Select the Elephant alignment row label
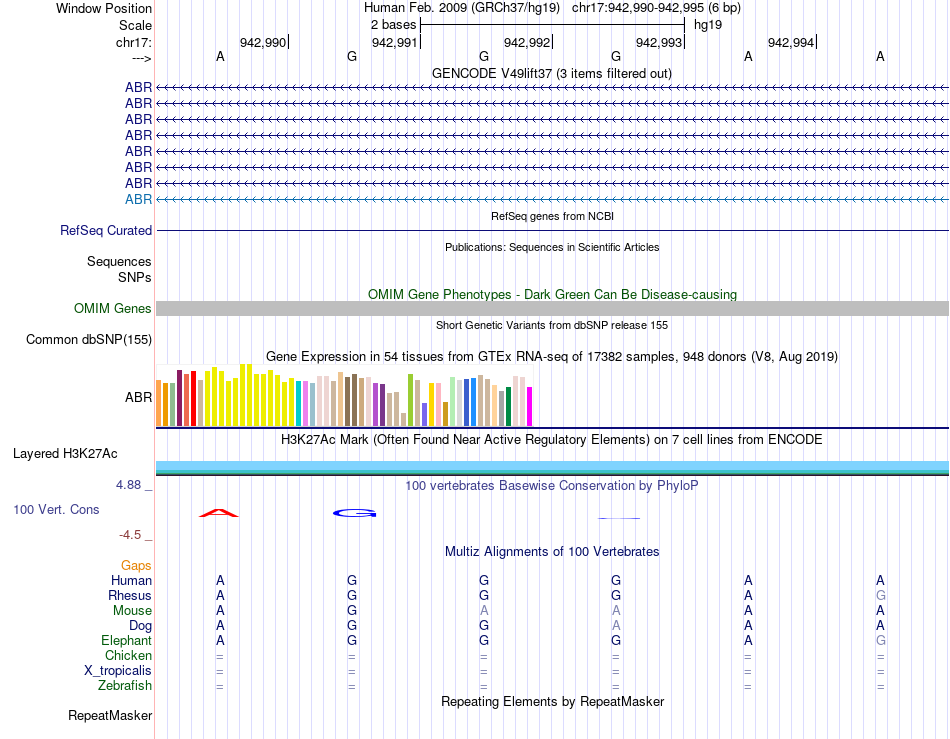Screen dimensions: 950x739 (x=126, y=640)
